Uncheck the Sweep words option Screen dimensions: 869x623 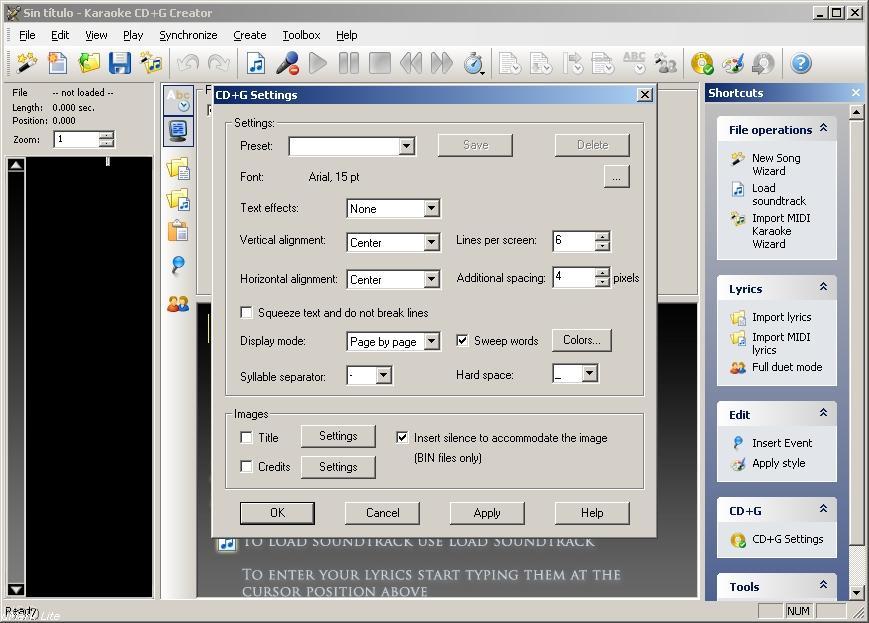462,340
